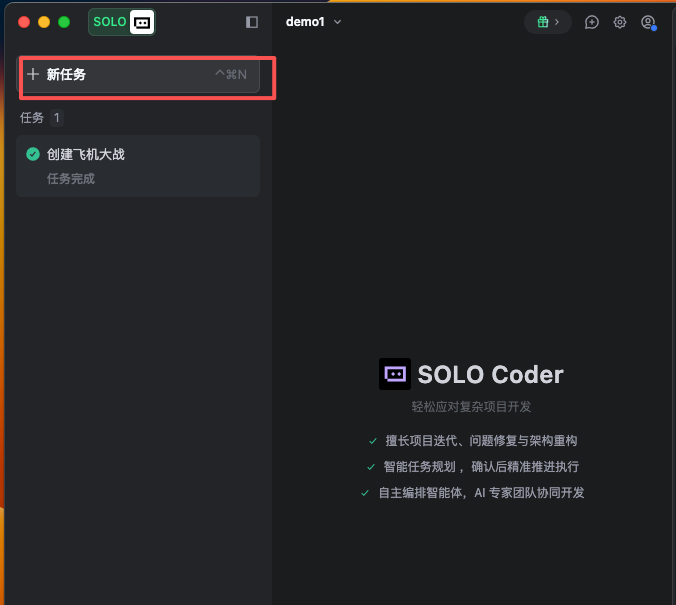Click the 任务完成 status text
This screenshot has width=676, height=605.
[71, 179]
